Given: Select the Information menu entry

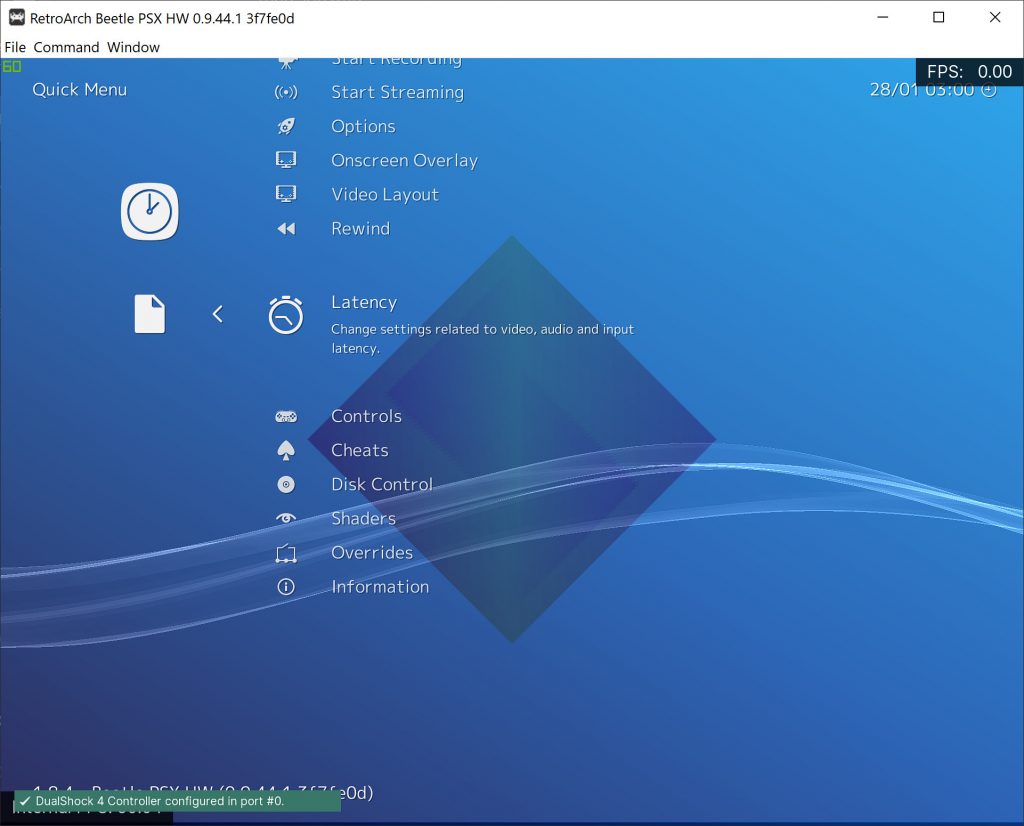Looking at the screenshot, I should [380, 587].
